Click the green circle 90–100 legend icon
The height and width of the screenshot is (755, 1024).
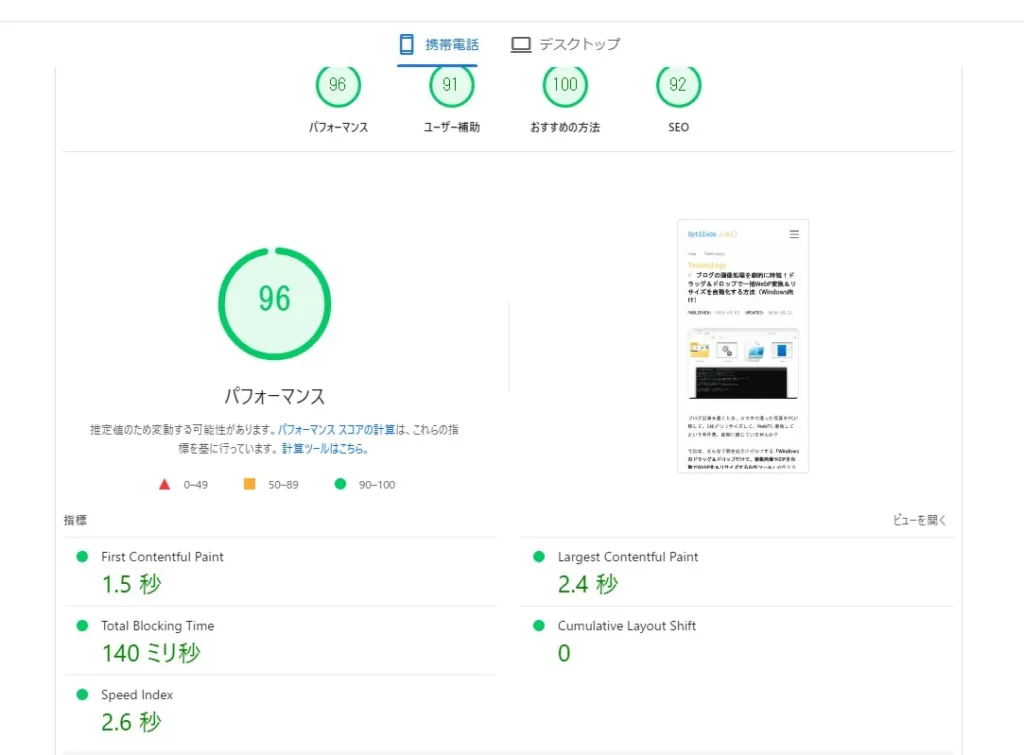340,483
